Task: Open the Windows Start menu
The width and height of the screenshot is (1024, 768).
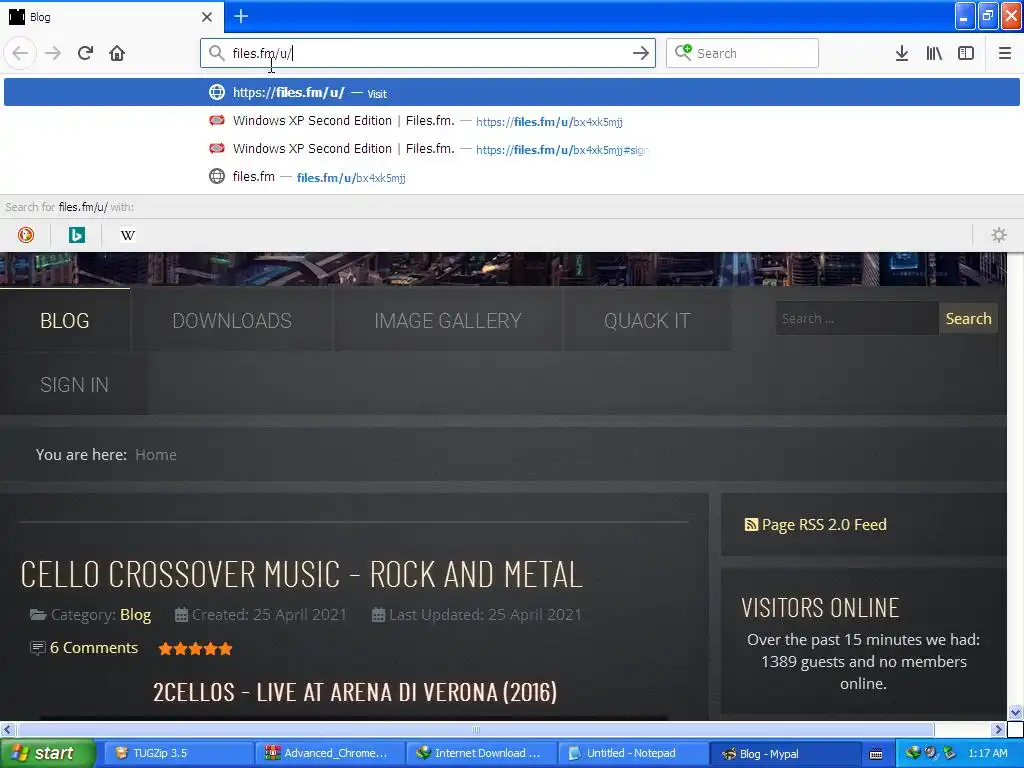Action: [46, 753]
